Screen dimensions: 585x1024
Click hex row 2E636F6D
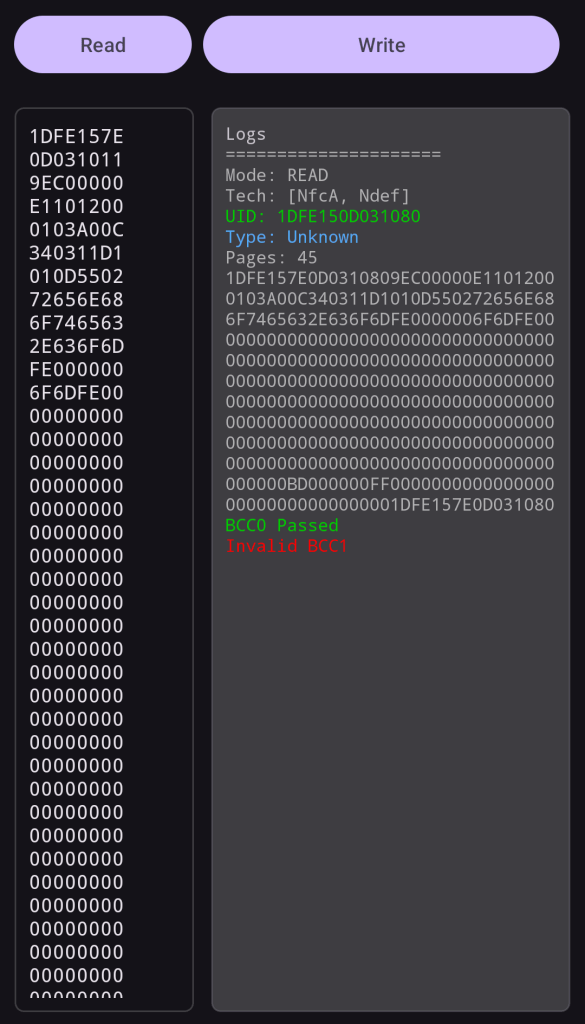point(76,346)
